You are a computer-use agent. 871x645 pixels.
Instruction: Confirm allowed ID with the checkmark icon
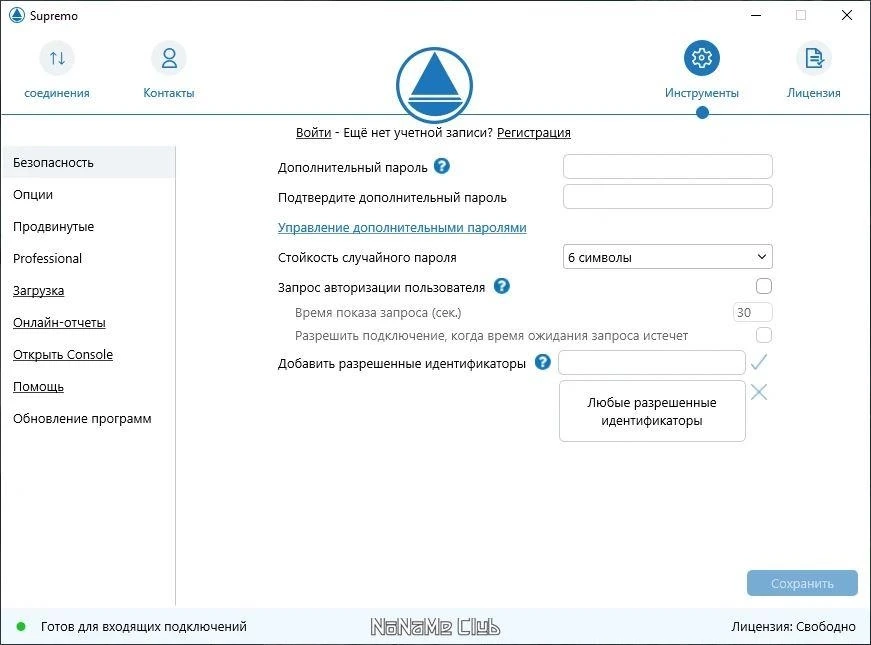(759, 362)
